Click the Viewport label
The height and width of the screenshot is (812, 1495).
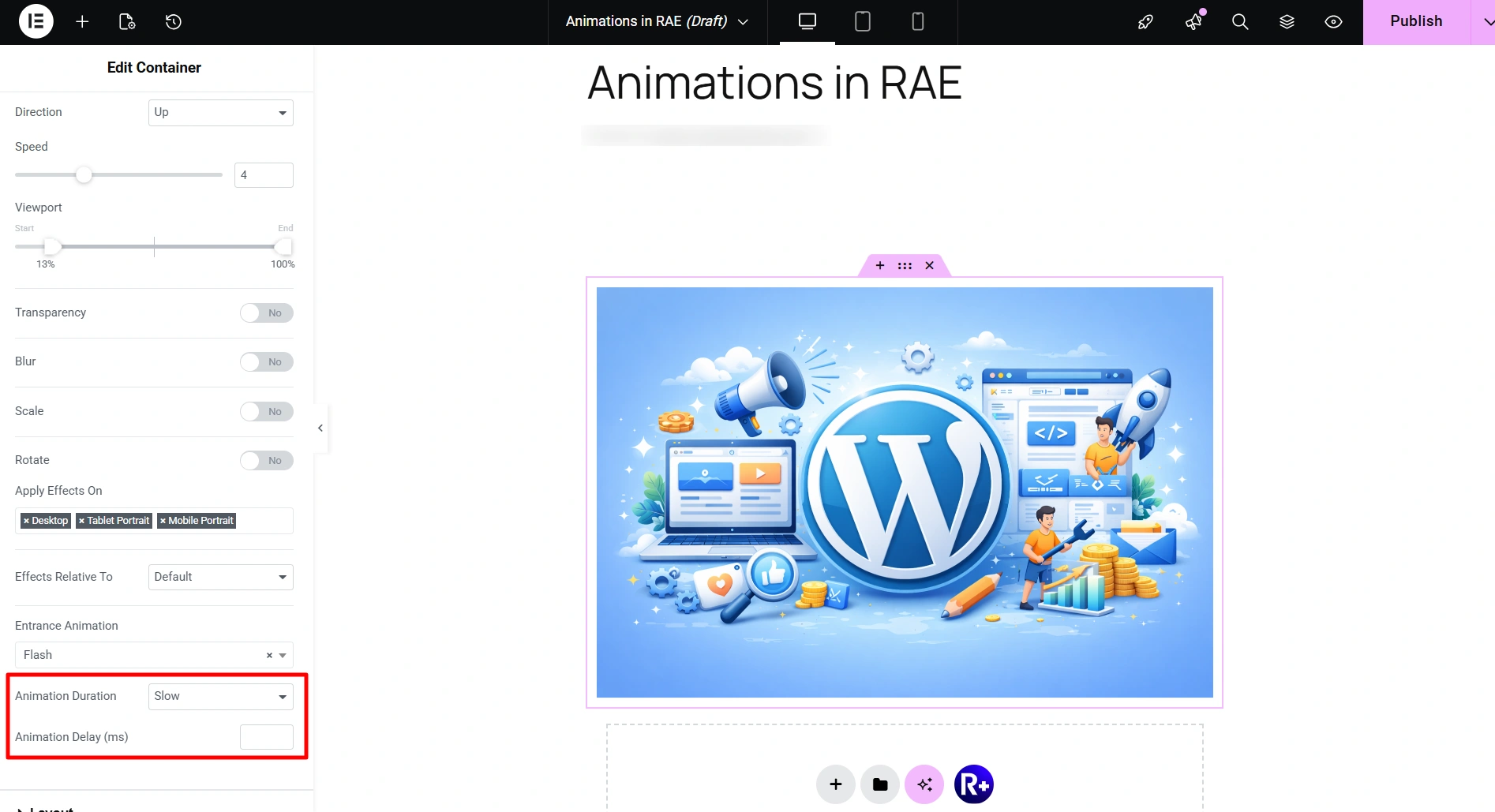tap(39, 208)
